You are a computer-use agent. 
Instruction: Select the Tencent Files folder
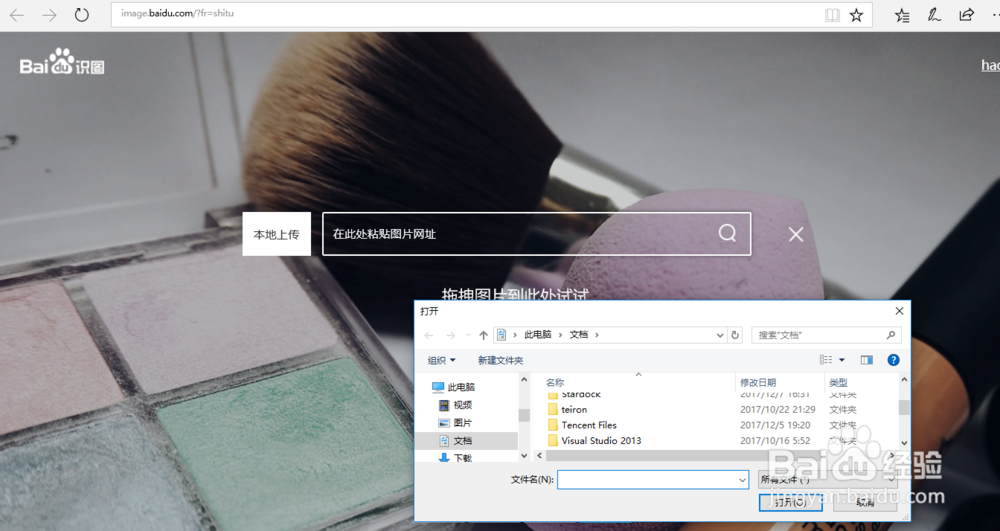click(x=589, y=425)
